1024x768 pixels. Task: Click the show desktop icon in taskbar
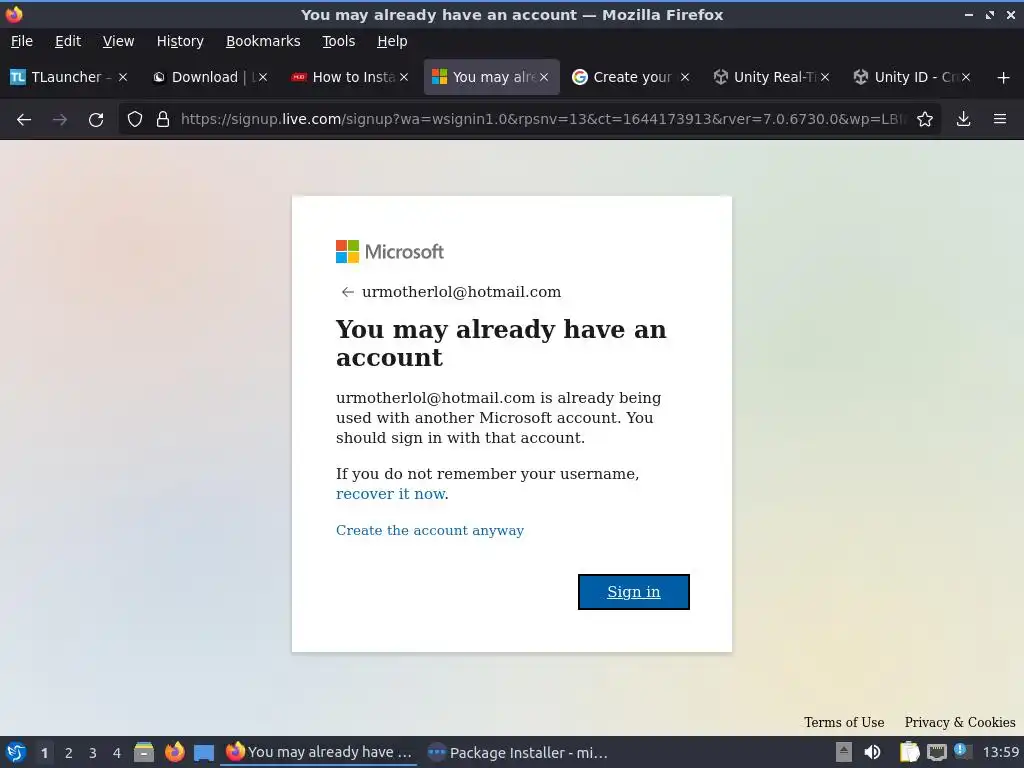click(x=204, y=753)
